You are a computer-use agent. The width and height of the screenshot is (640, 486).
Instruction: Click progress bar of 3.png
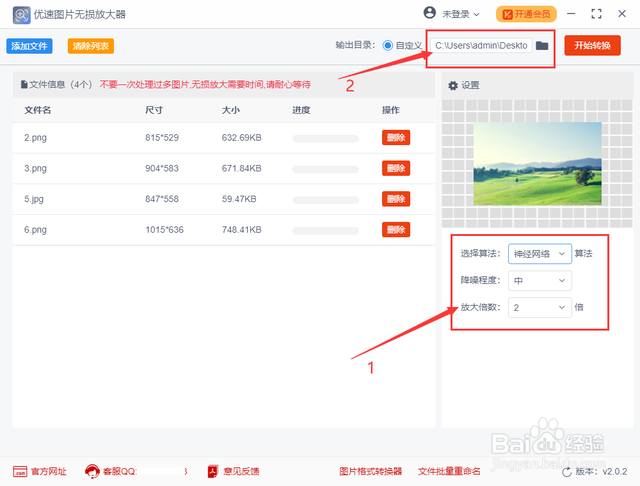(x=325, y=169)
